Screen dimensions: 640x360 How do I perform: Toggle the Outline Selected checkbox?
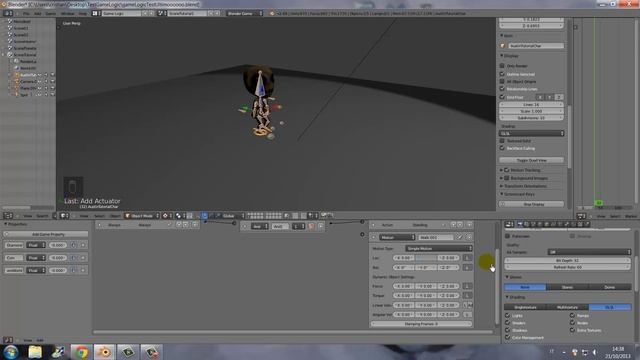pos(502,74)
